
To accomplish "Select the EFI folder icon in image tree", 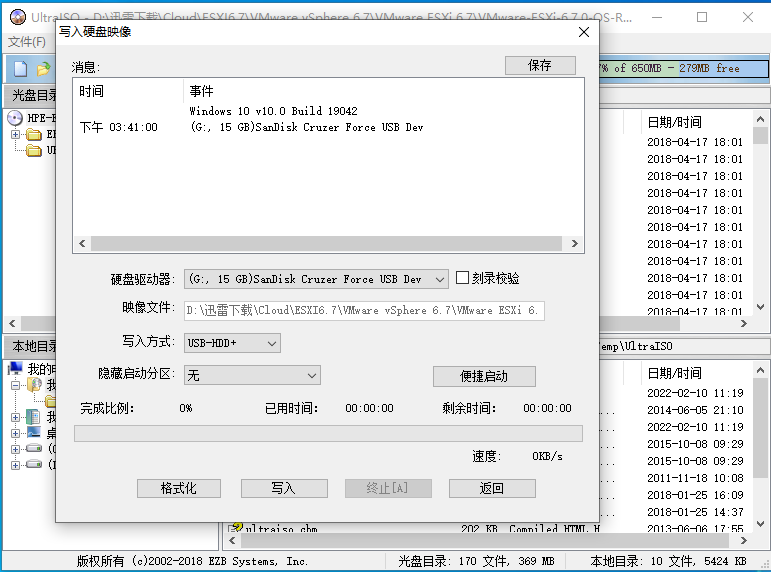I will point(33,134).
